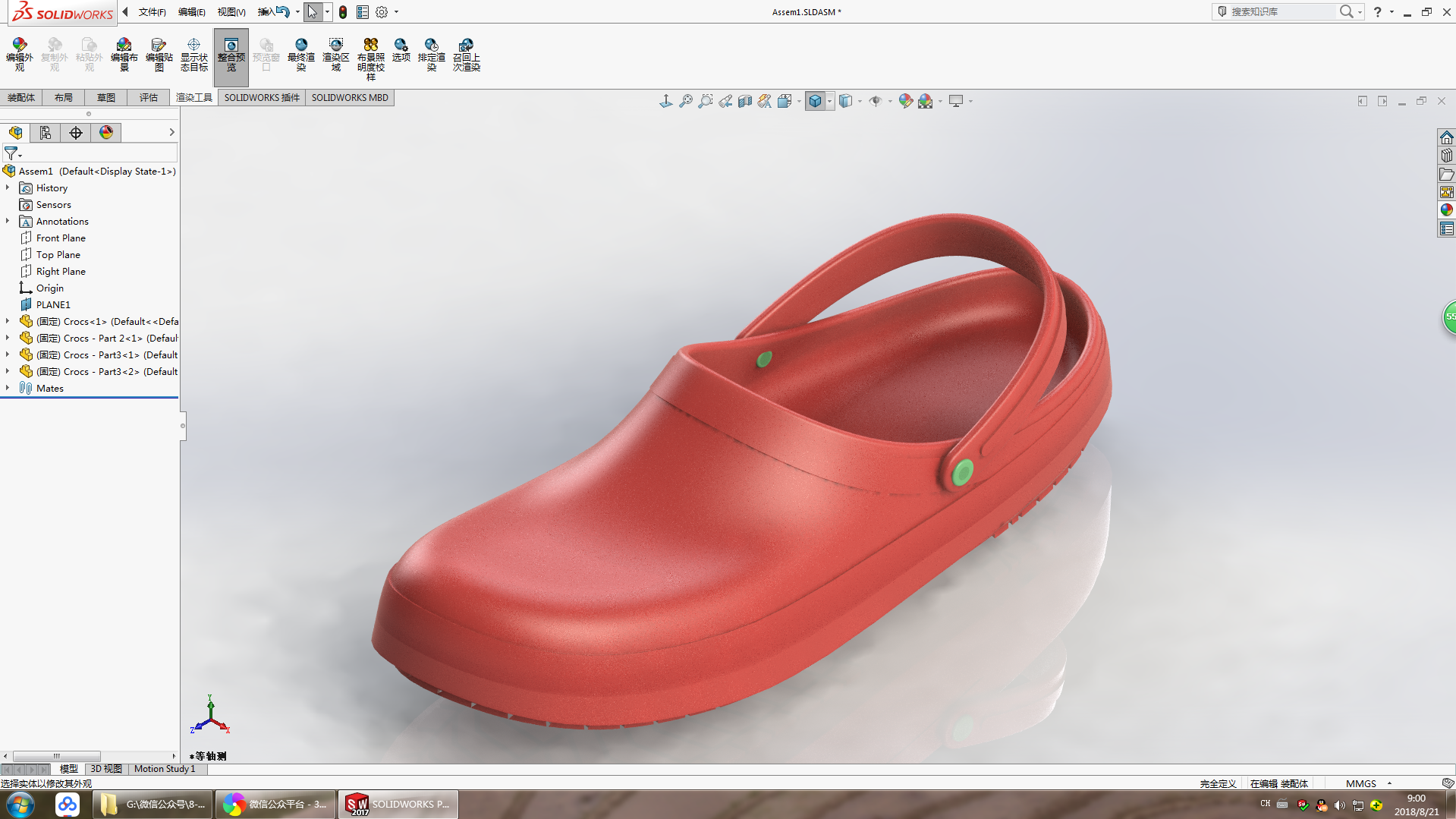This screenshot has width=1456, height=819.
Task: Click the Motion Study 1 tab button
Action: (165, 769)
